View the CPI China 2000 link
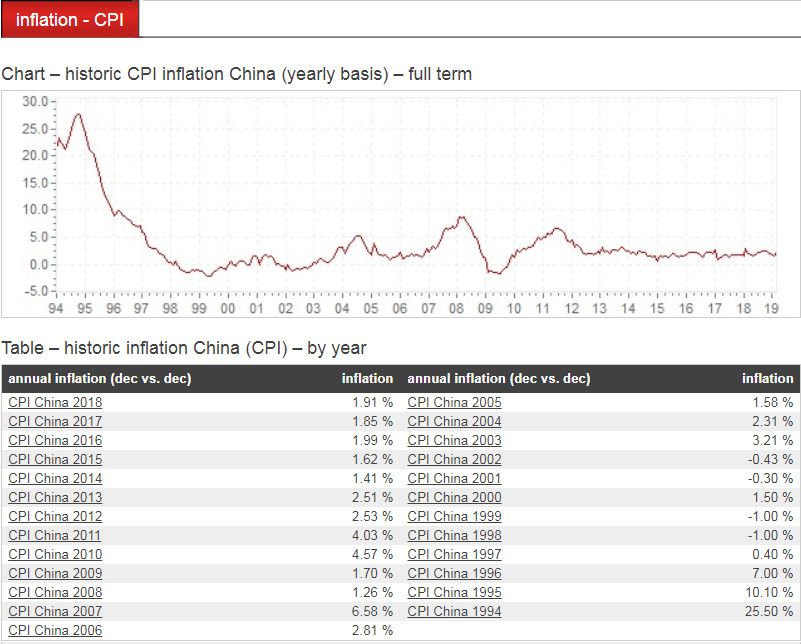 click(x=455, y=497)
